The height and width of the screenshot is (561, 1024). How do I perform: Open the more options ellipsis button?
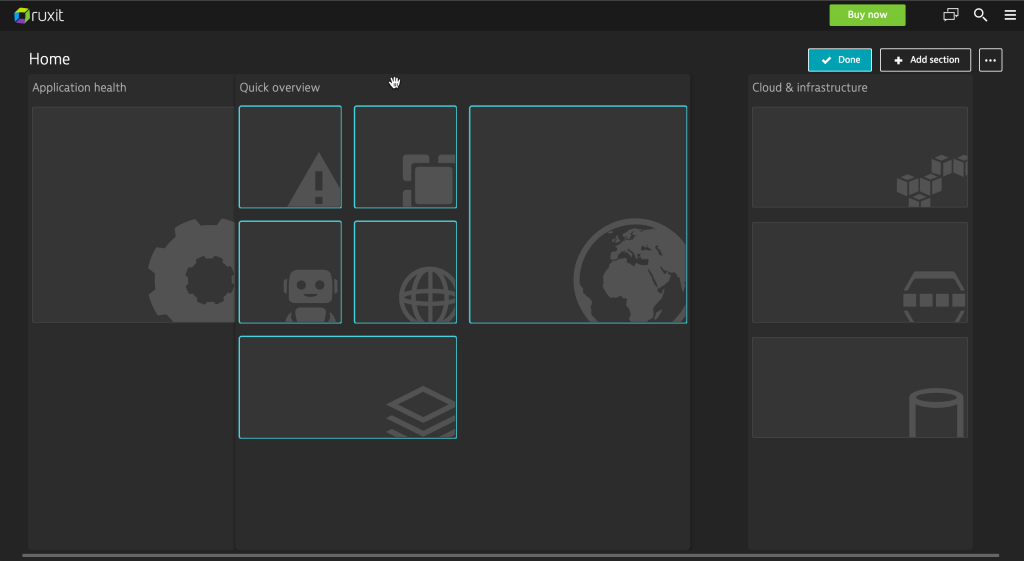tap(991, 60)
